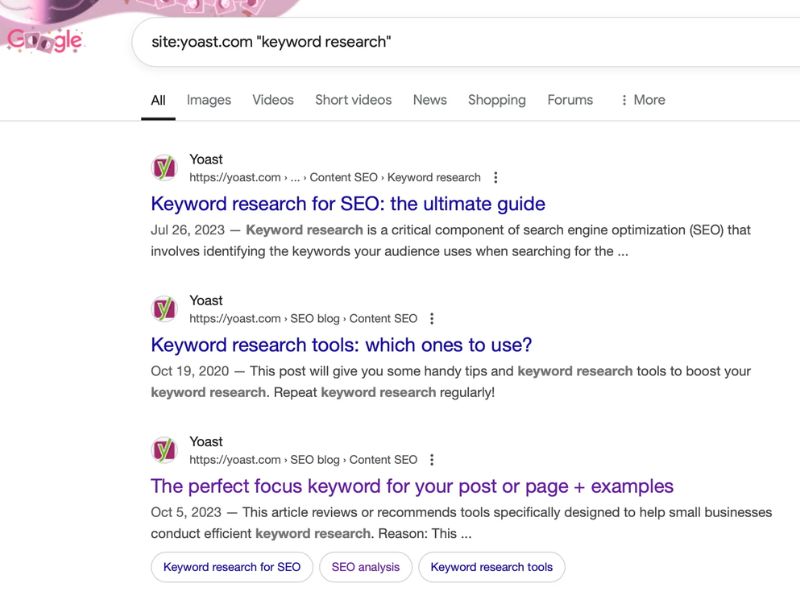Open the News tab

pyautogui.click(x=430, y=100)
